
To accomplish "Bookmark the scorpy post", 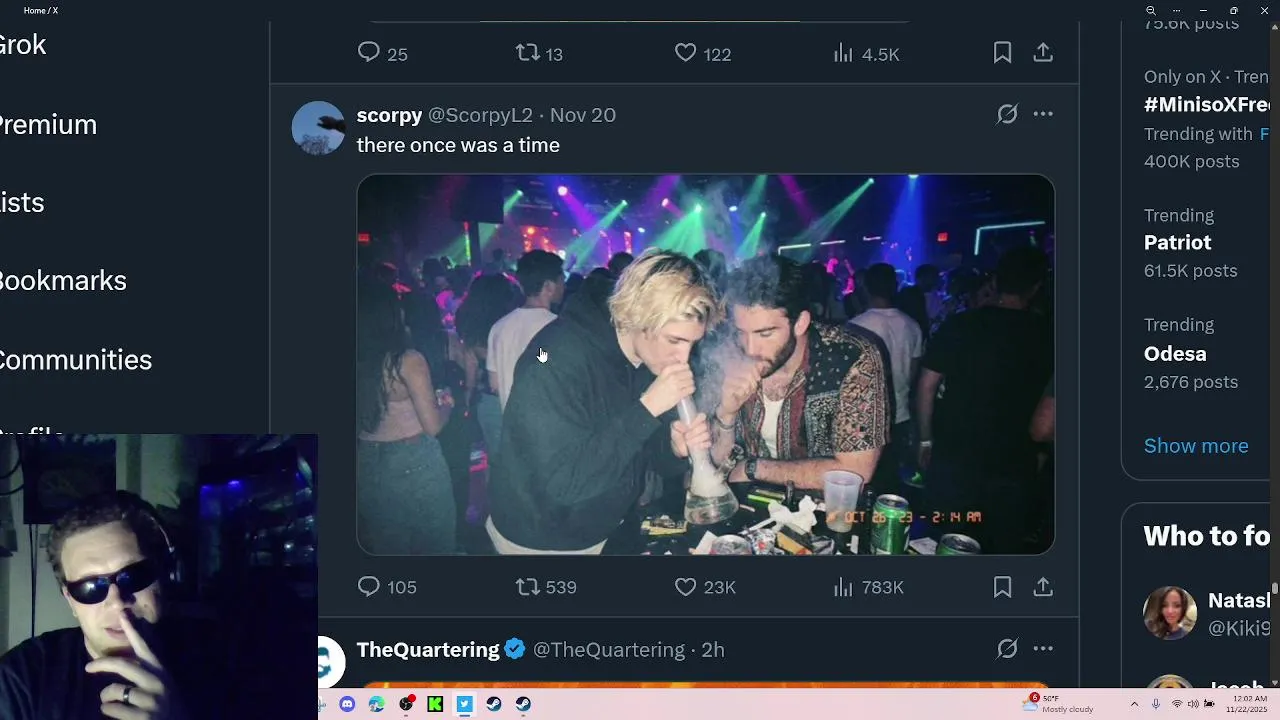I will (1002, 587).
